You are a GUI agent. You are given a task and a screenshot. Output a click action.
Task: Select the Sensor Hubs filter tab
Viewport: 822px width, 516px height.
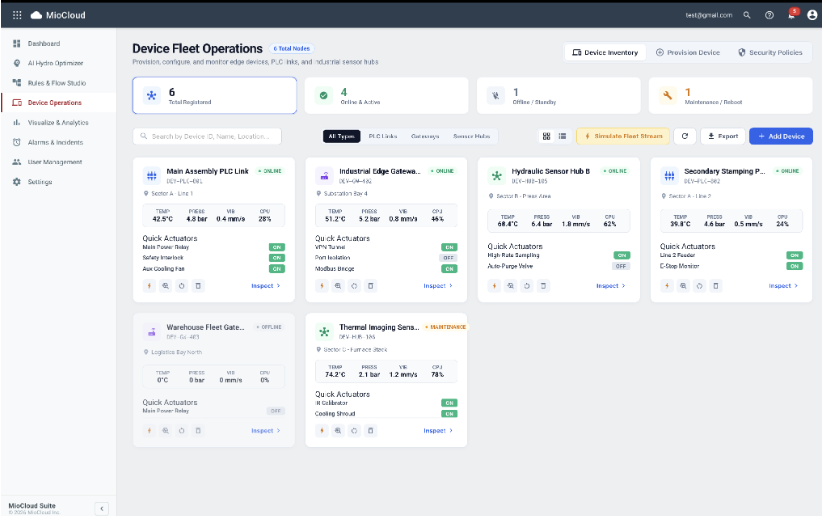tap(472, 136)
